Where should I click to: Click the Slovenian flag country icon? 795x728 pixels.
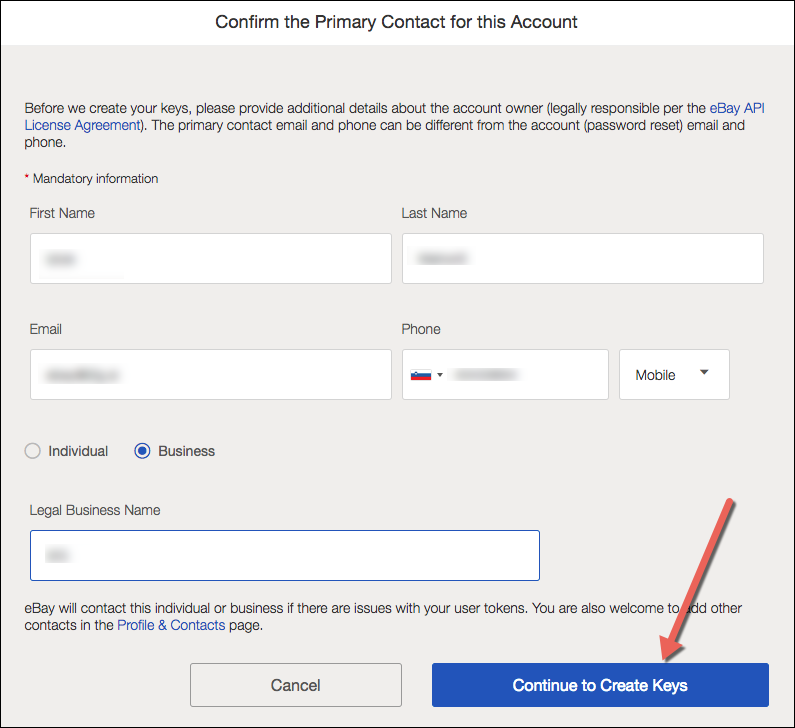pos(420,375)
